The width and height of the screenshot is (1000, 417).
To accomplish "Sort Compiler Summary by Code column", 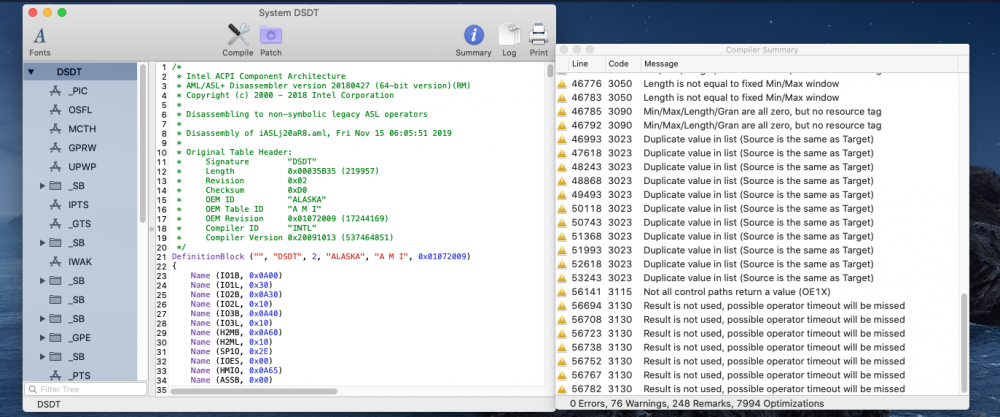I will [x=622, y=64].
